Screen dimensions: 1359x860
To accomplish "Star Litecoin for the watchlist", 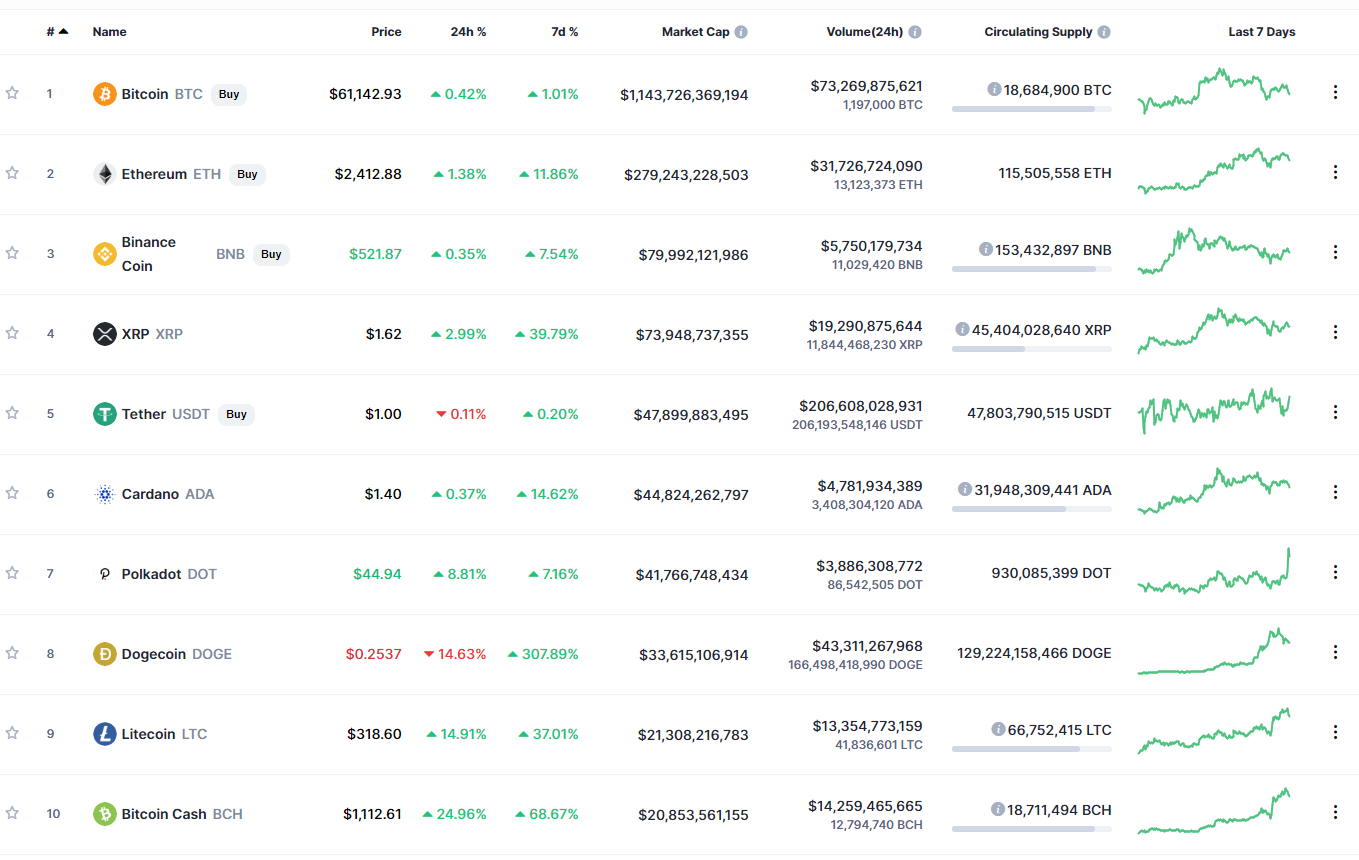I will click(12, 733).
